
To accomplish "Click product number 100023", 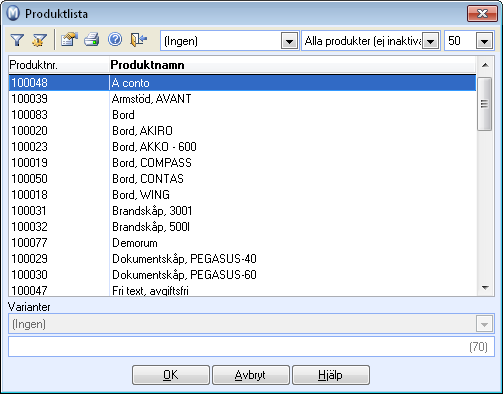I will tap(29, 147).
